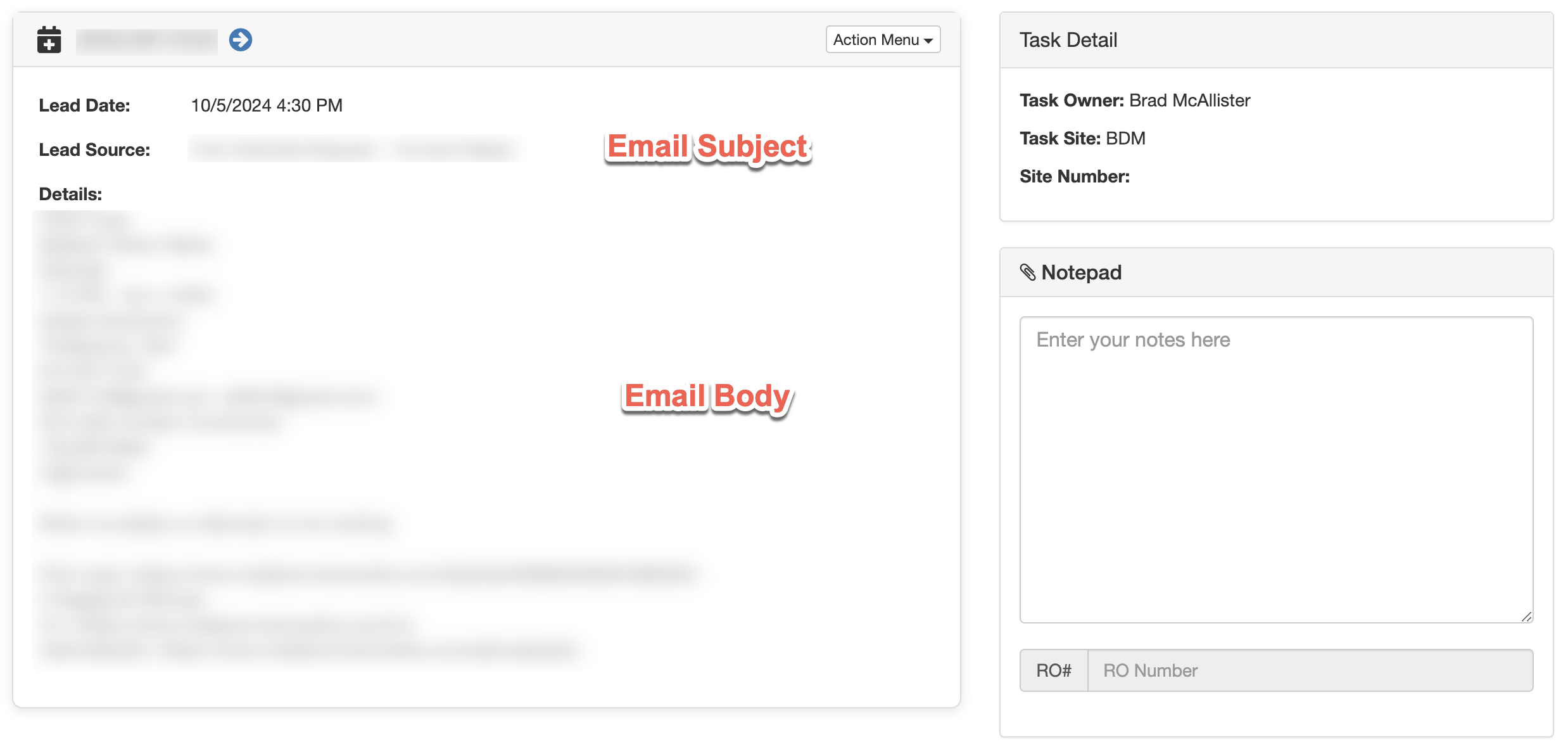This screenshot has width=1568, height=754.
Task: Click the RO# label addon
Action: tap(1054, 670)
